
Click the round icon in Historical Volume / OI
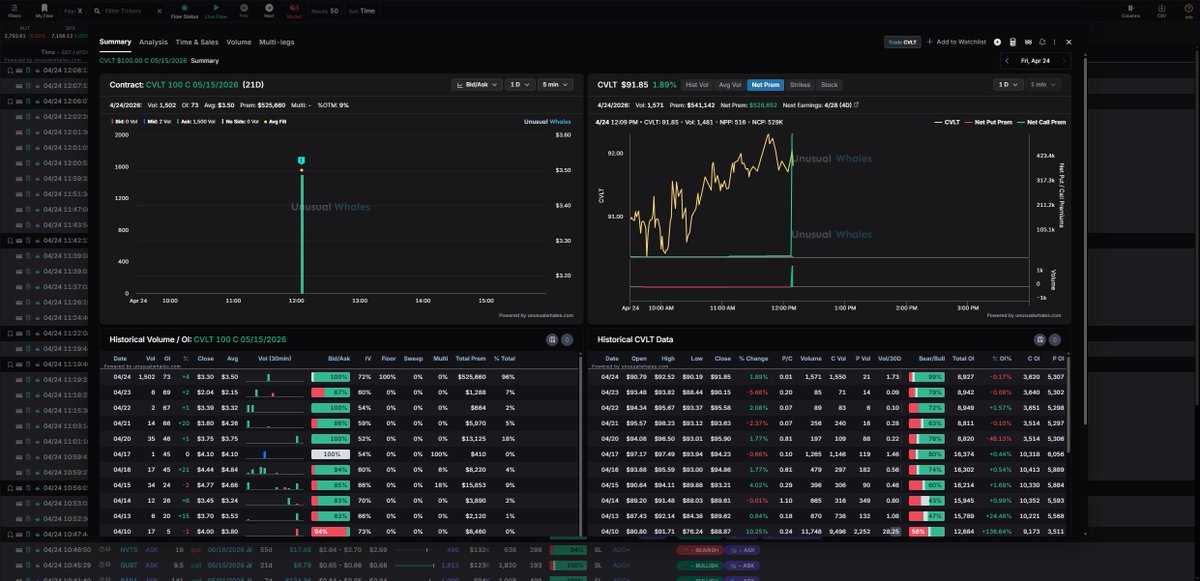tap(566, 340)
